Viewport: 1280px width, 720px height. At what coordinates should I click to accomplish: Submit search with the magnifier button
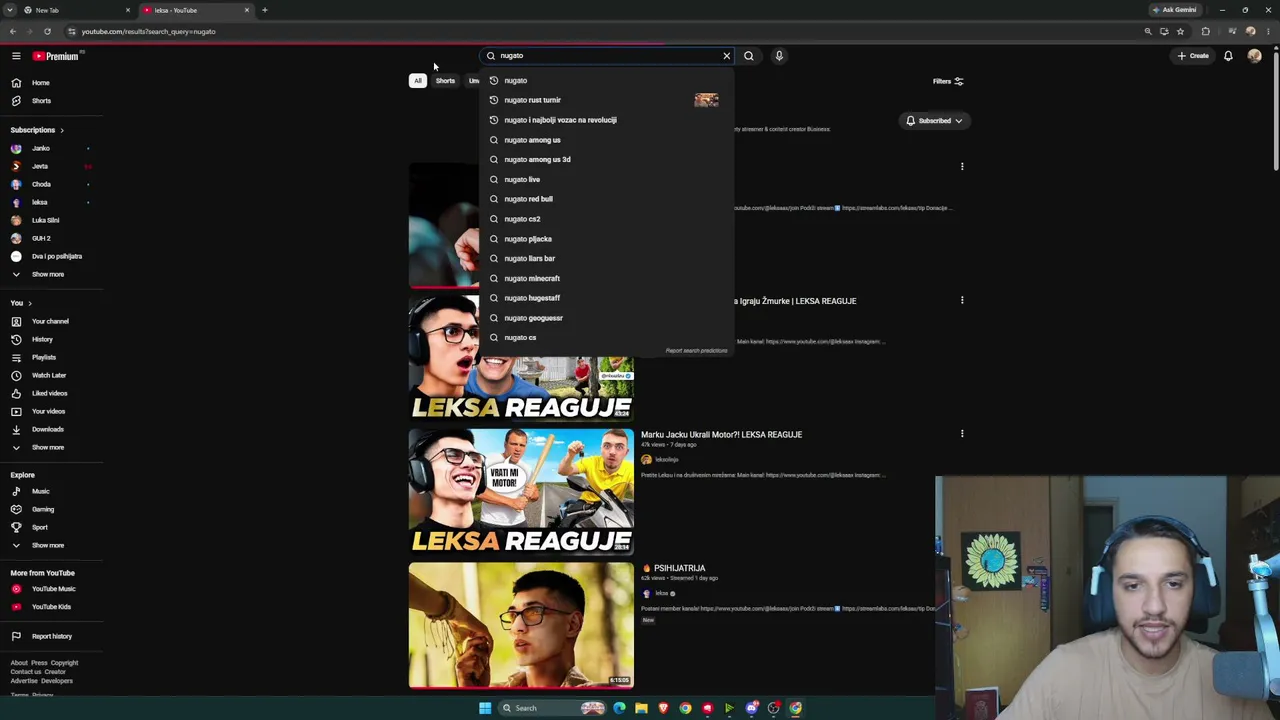tap(749, 56)
